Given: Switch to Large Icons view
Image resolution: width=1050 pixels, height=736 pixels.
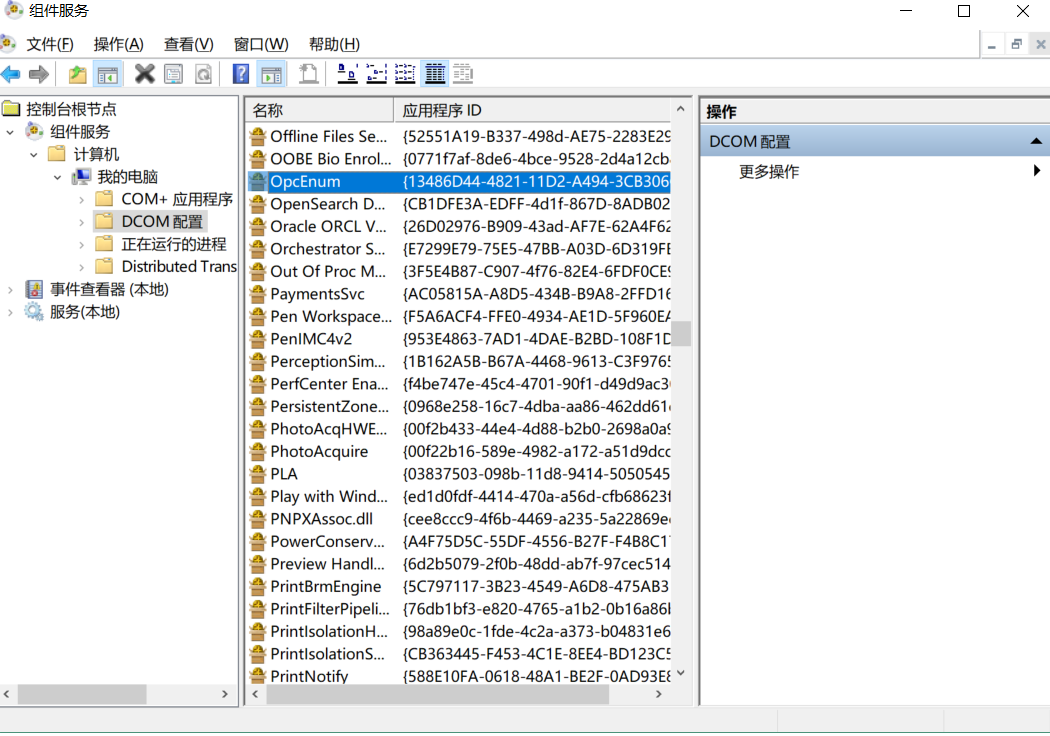Looking at the screenshot, I should pos(347,74).
